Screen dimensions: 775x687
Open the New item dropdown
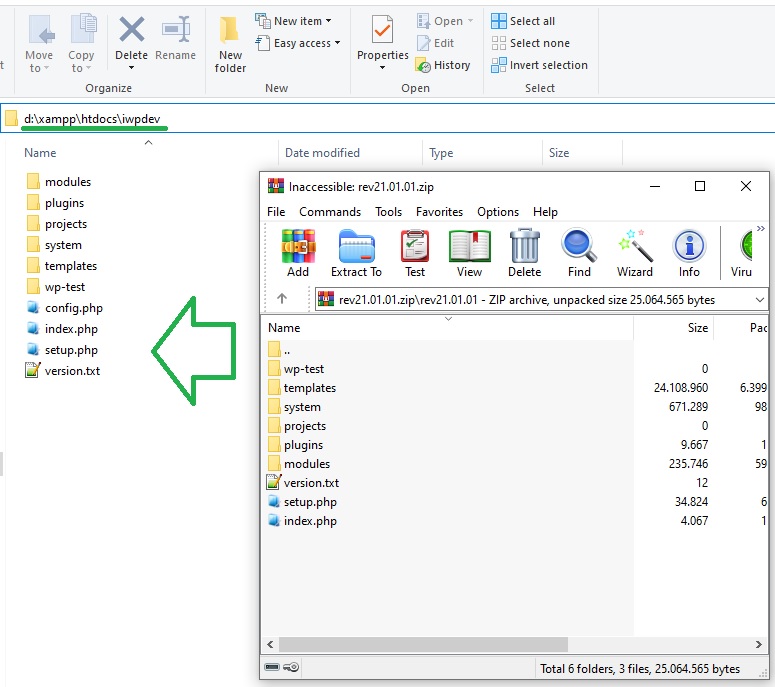pos(293,21)
